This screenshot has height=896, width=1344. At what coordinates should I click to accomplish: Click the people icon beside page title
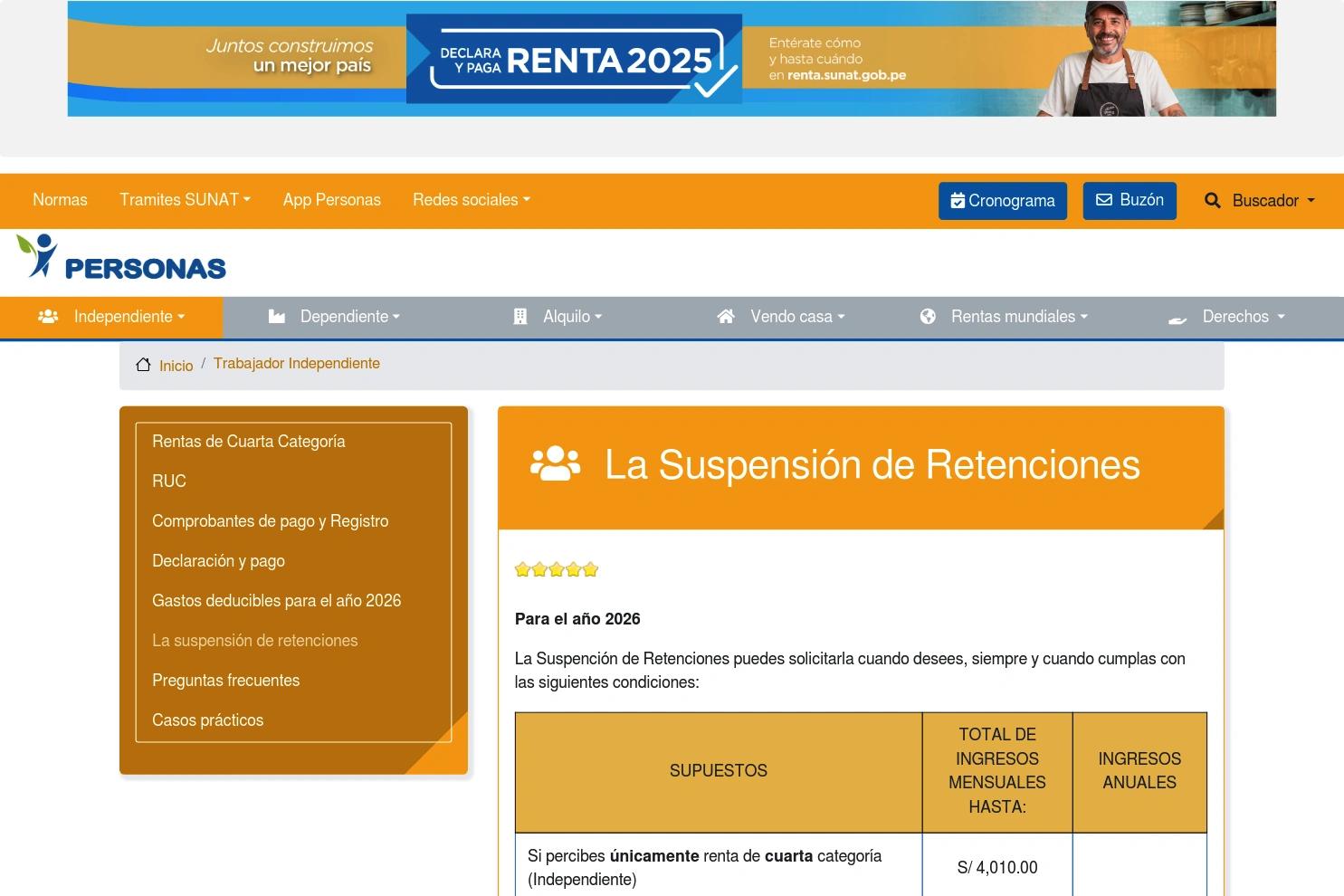point(556,463)
